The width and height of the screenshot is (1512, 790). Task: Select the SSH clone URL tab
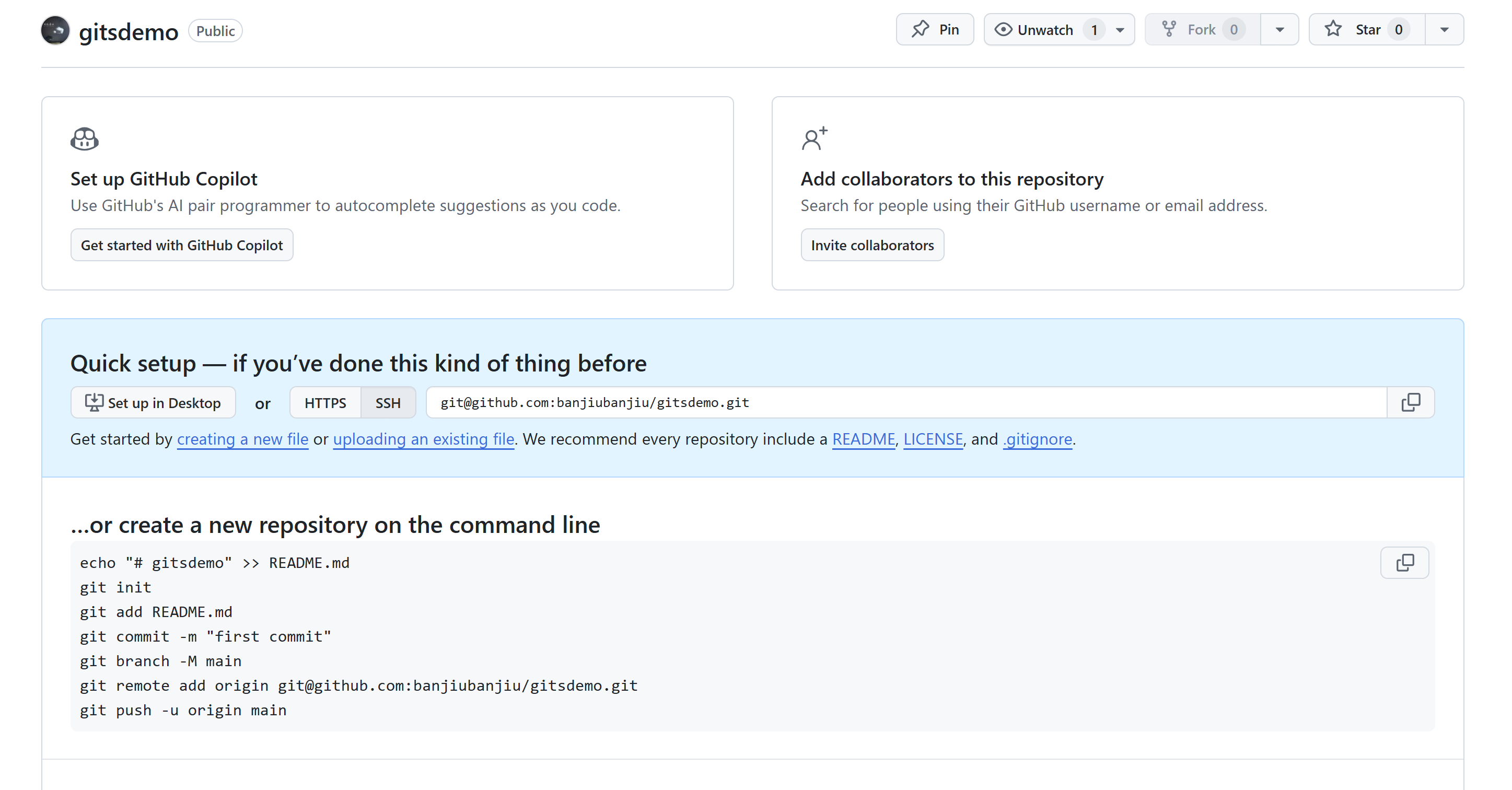coord(388,403)
